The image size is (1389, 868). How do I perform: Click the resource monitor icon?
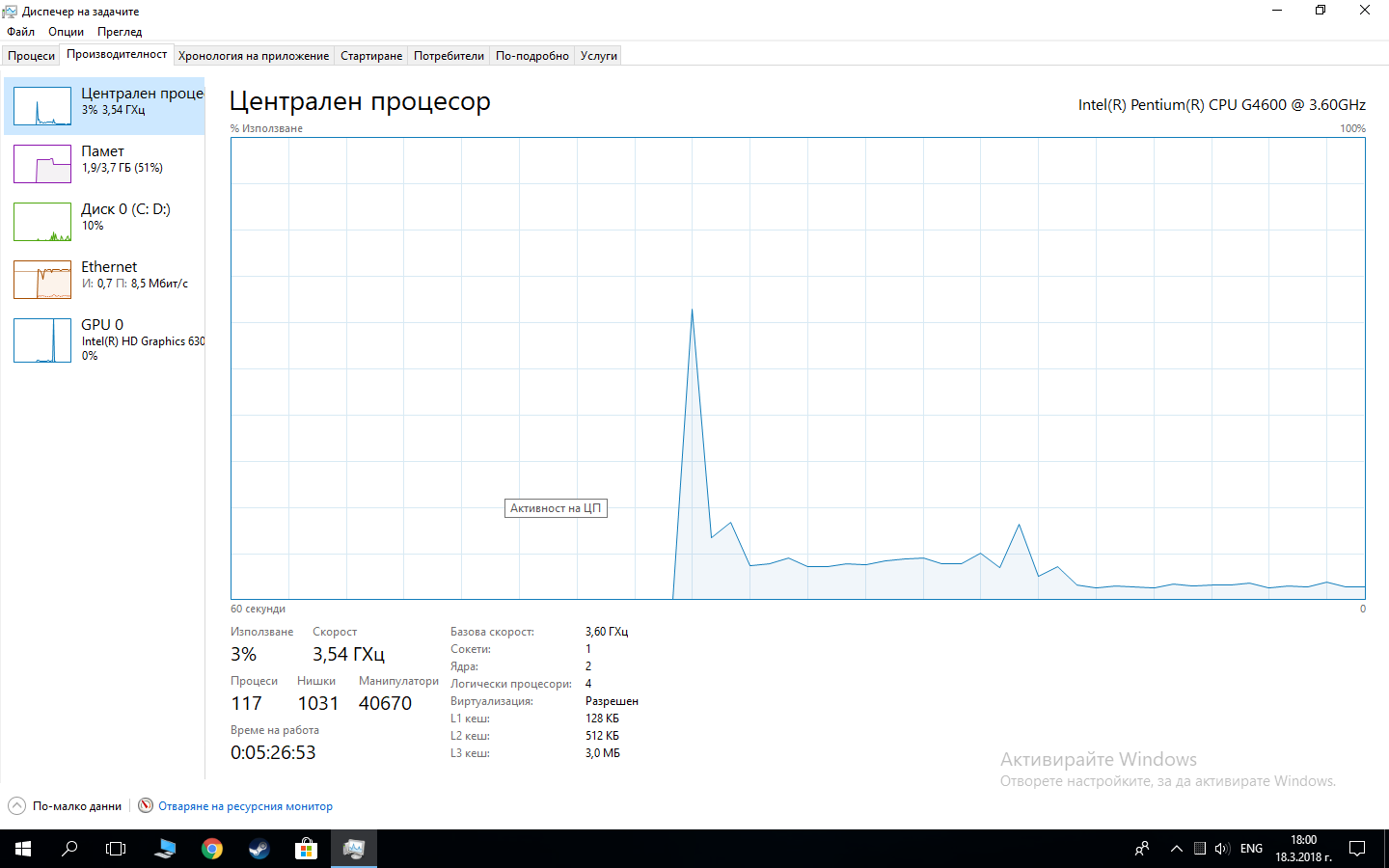coord(146,805)
